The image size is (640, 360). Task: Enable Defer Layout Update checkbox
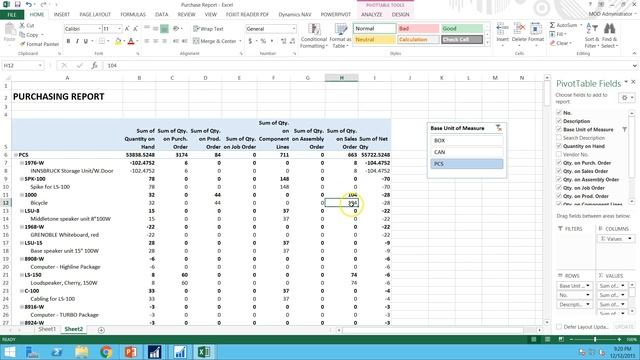tap(559, 327)
